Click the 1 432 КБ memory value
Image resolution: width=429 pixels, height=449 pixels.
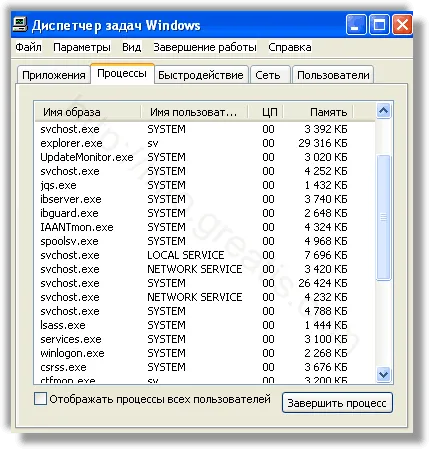tap(326, 185)
